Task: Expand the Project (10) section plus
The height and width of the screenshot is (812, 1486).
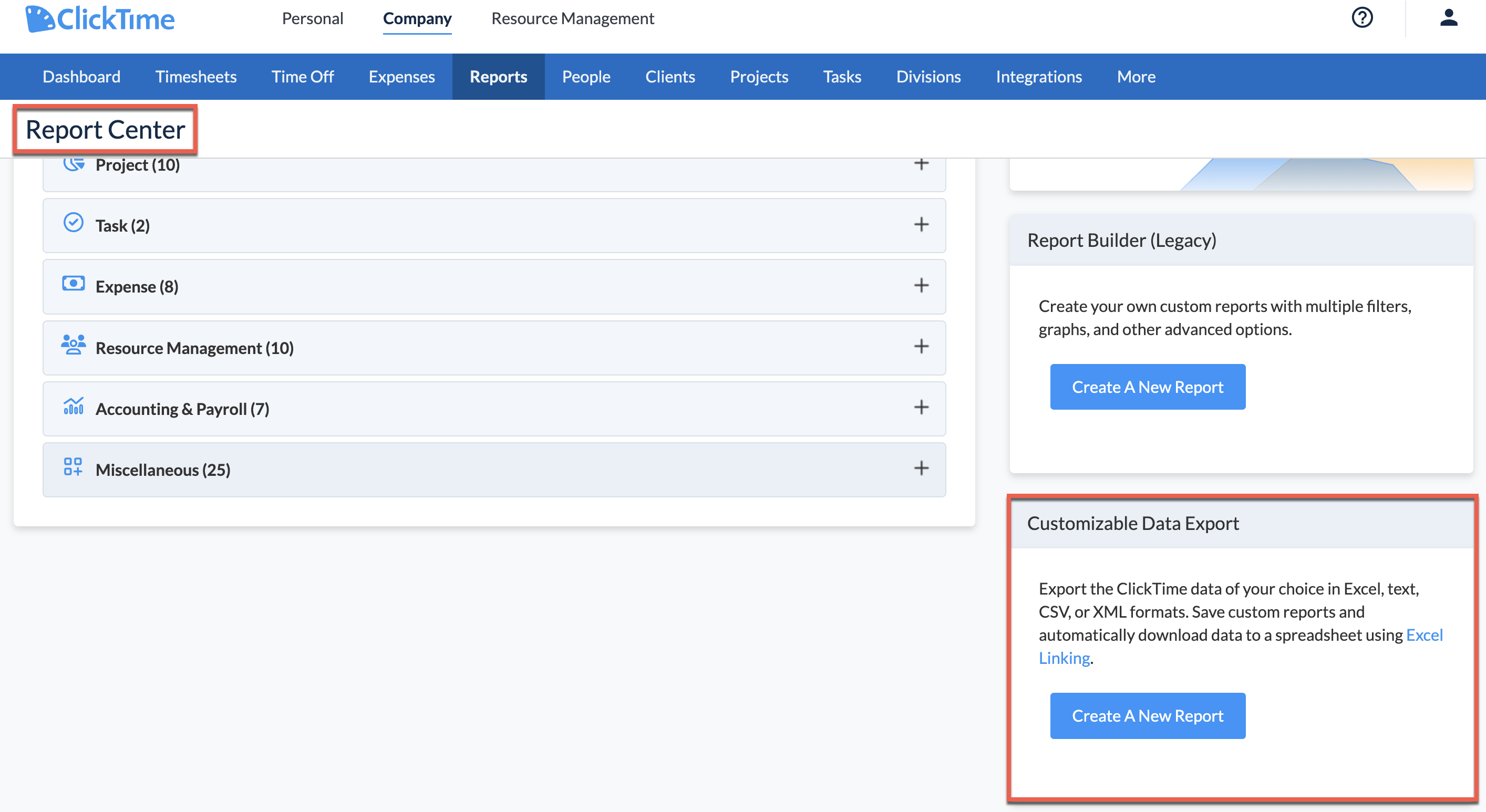Action: [921, 164]
